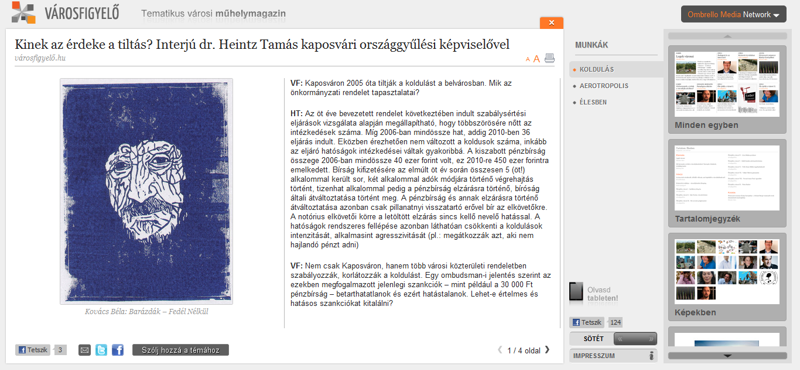Like the article with the Tetszik button showing 3
The height and width of the screenshot is (370, 800).
coord(33,350)
